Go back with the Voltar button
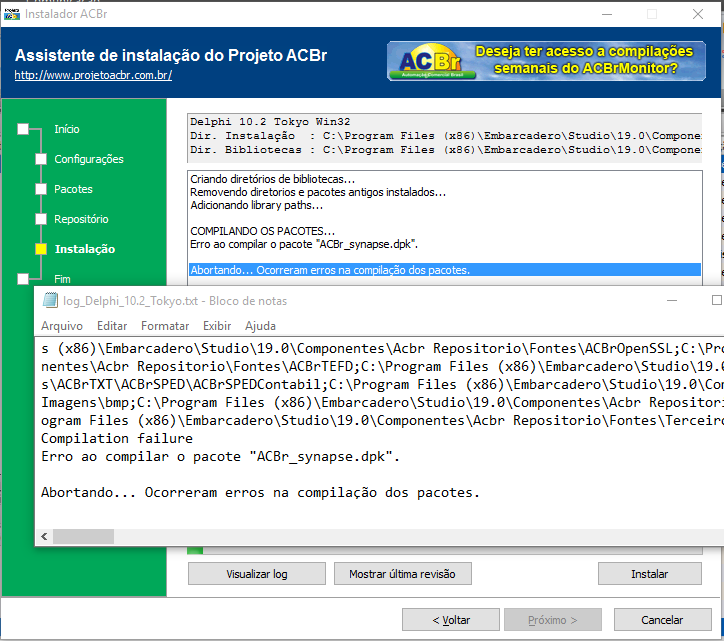 click(451, 620)
